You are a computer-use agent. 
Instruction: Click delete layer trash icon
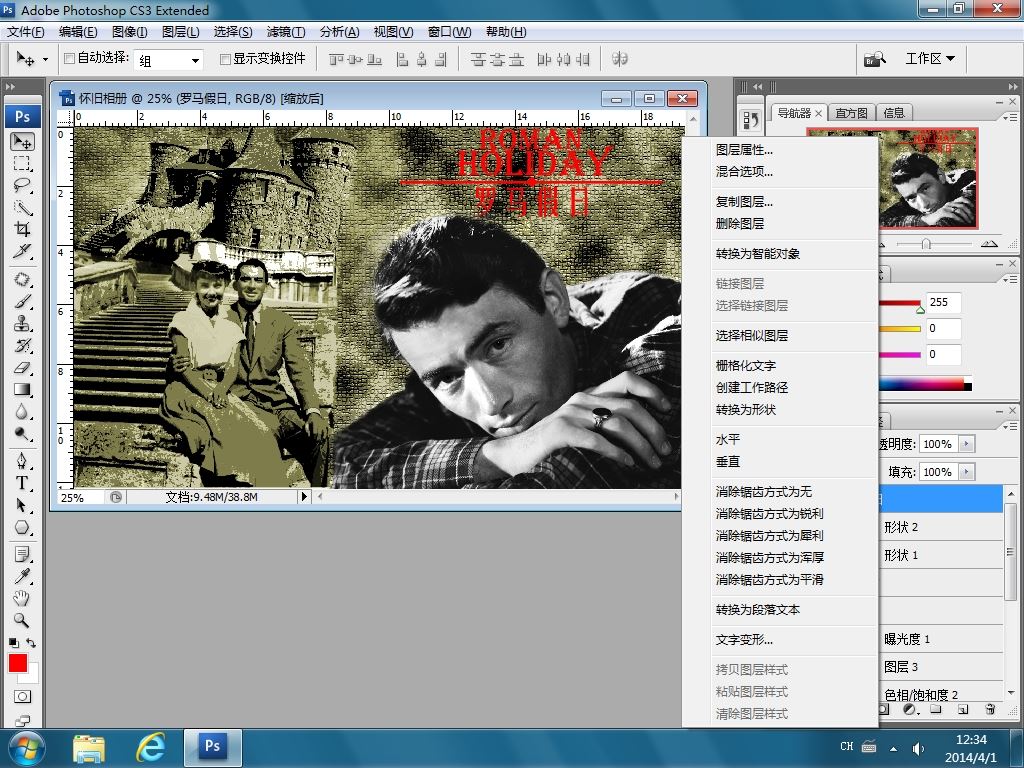click(x=990, y=709)
